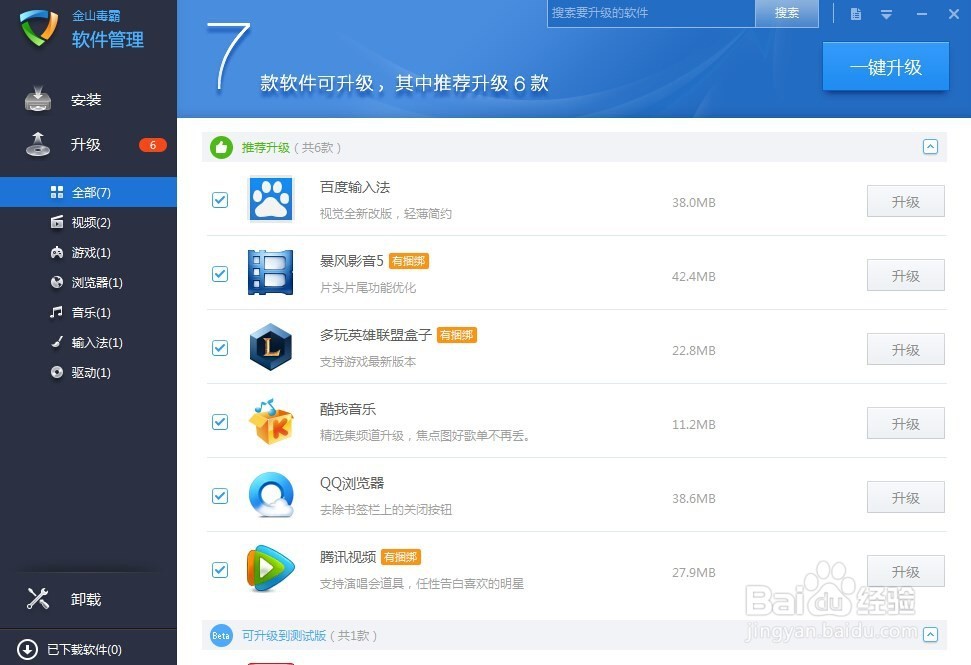Viewport: 971px width, 665px height.
Task: Uncheck the 百度输入法 checkbox
Action: (x=220, y=200)
